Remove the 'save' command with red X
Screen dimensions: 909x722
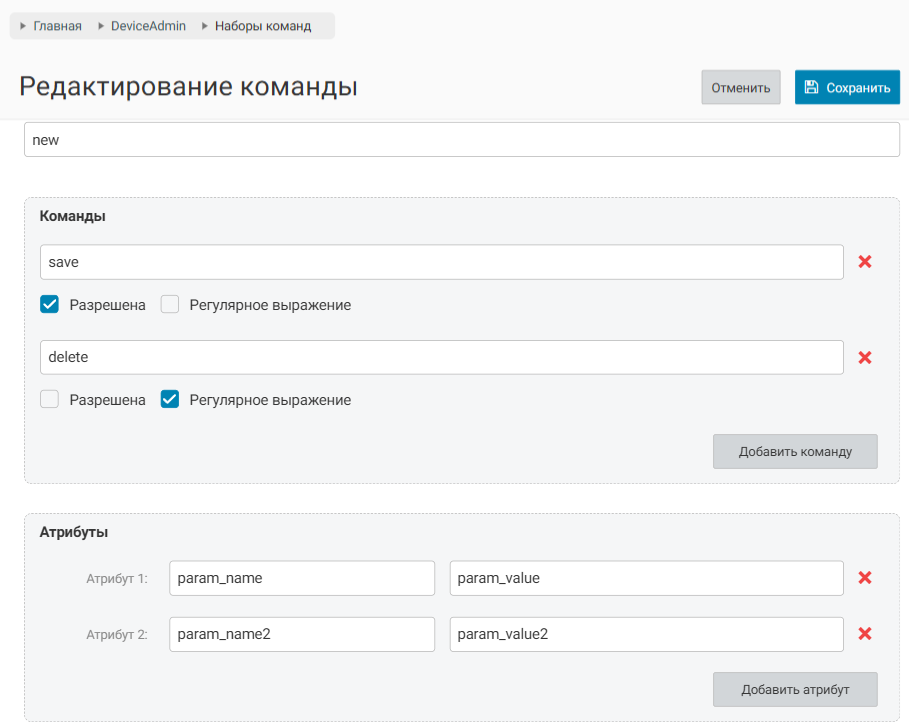[865, 262]
